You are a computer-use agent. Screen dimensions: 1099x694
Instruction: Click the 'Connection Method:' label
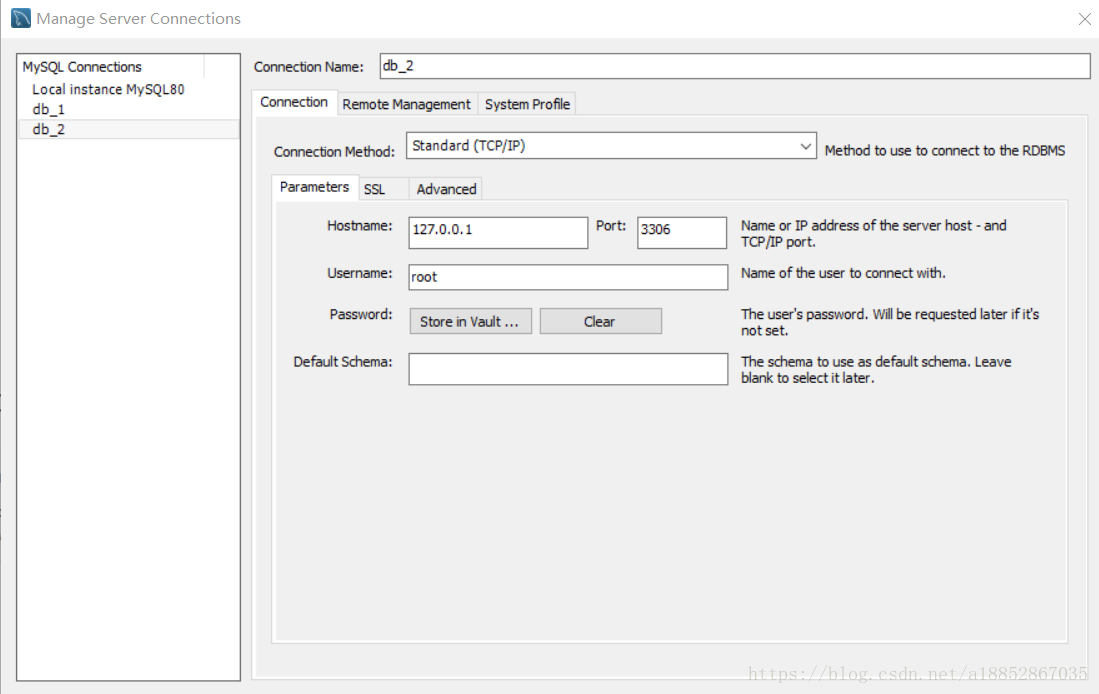point(334,152)
